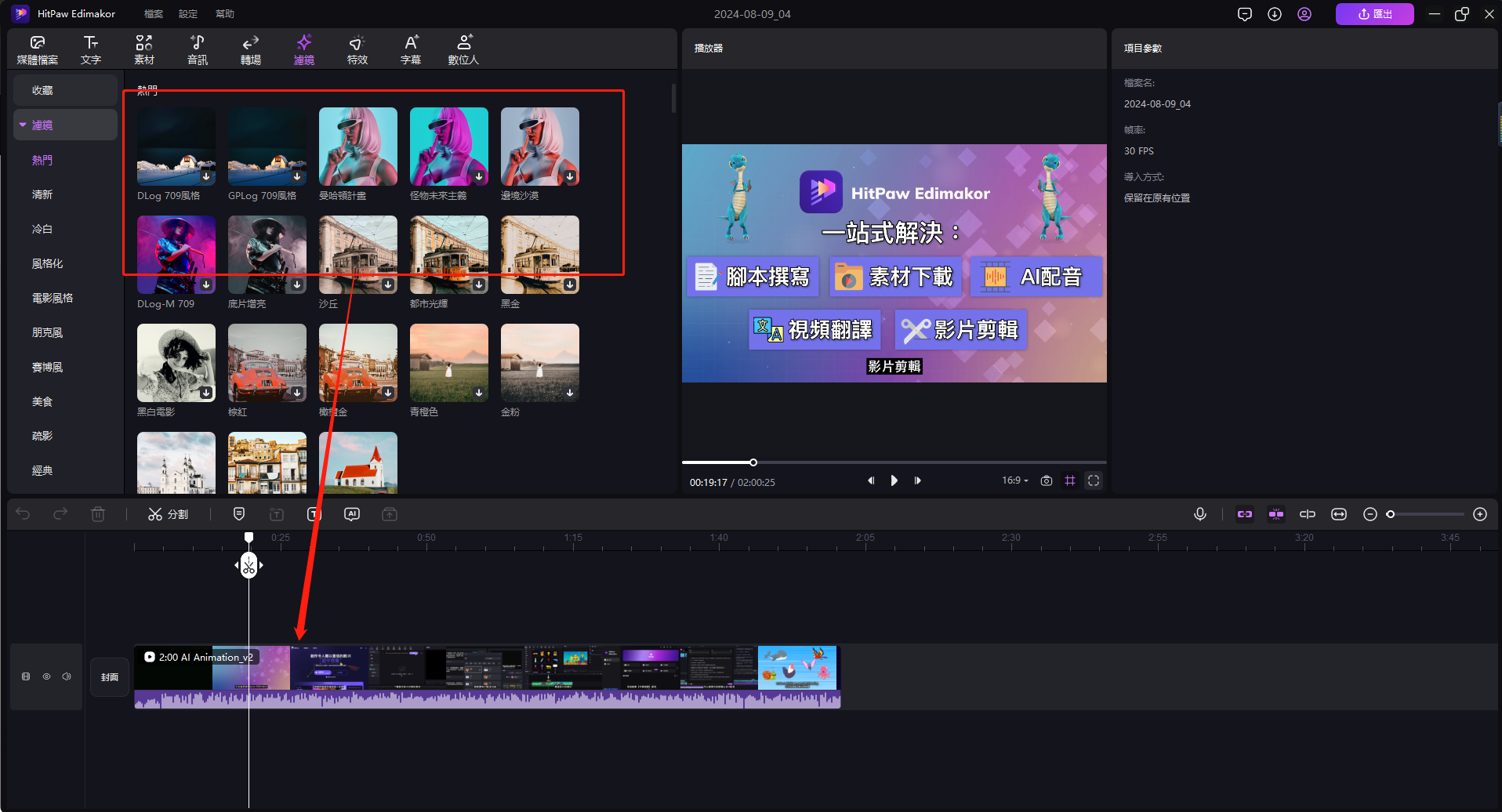The height and width of the screenshot is (812, 1502).
Task: Select the DLog 709風格 filter thumbnail
Action: click(176, 147)
